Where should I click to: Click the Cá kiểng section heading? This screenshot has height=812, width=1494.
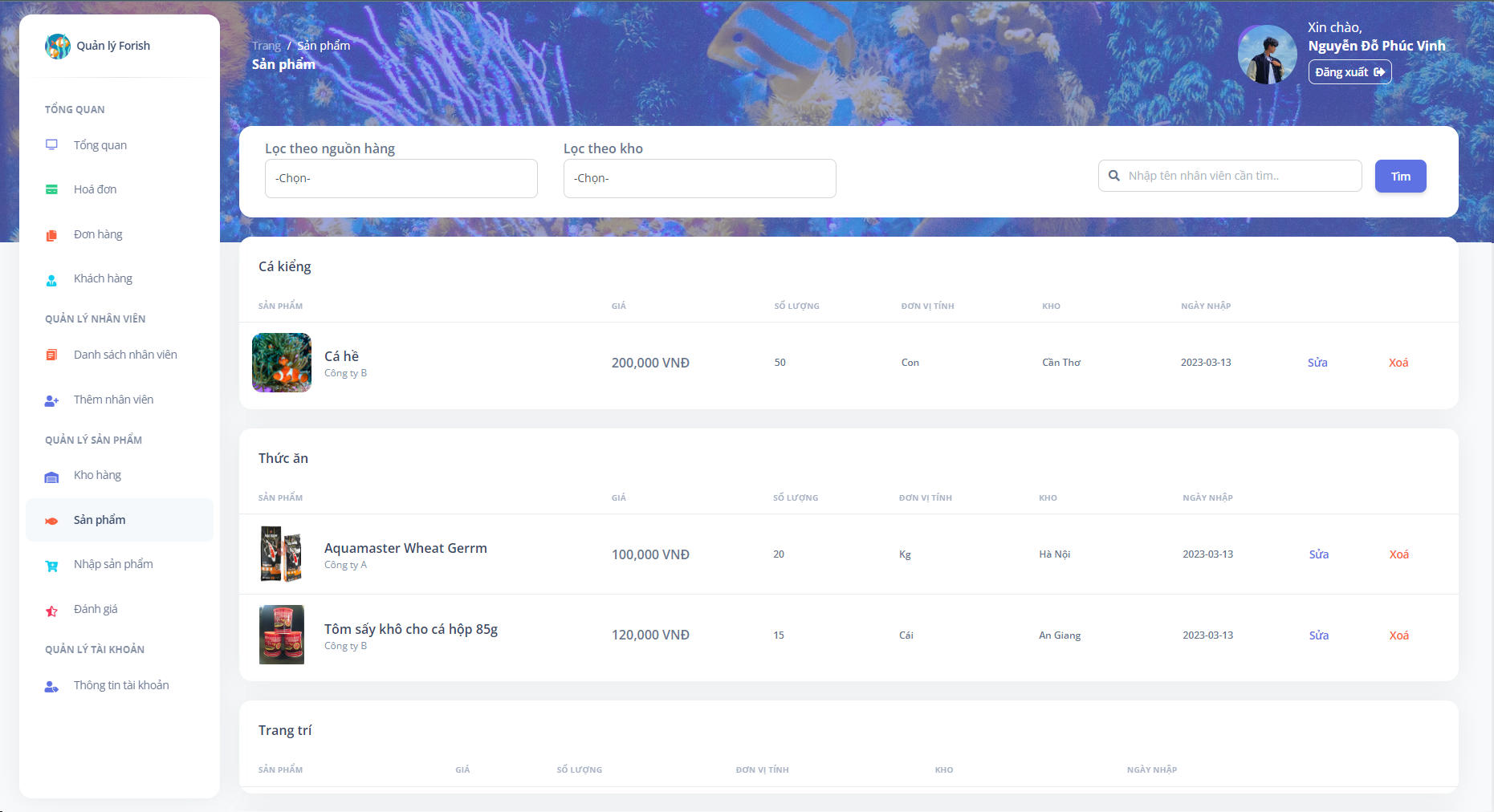[x=284, y=266]
